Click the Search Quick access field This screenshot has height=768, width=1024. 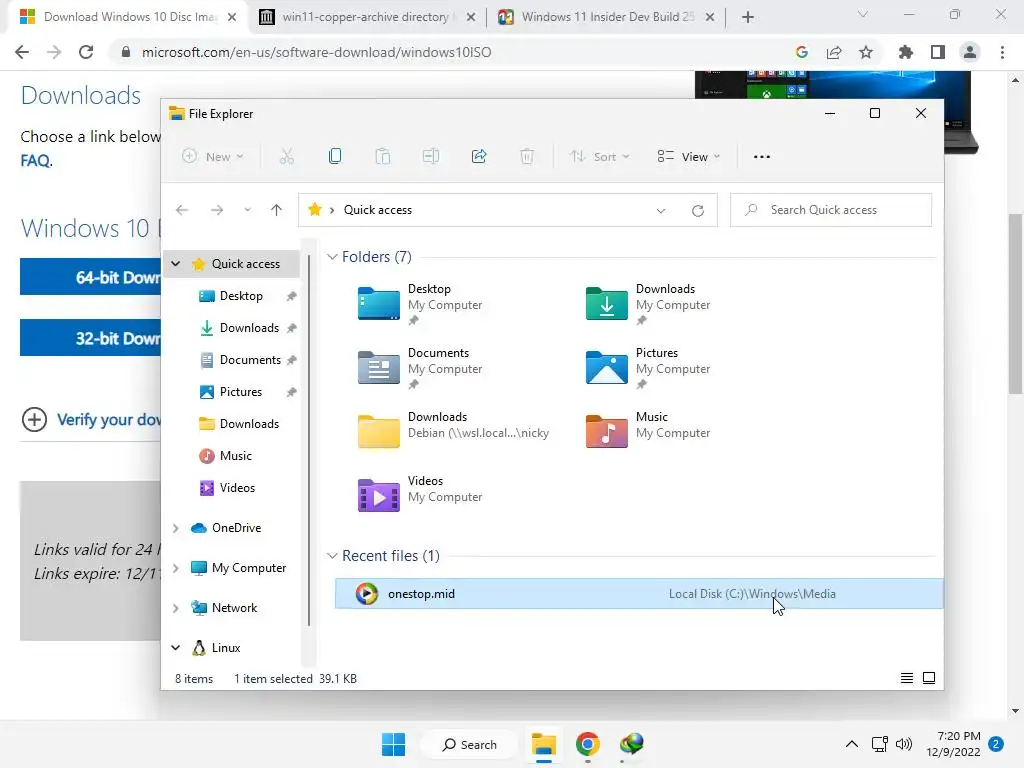click(x=831, y=210)
